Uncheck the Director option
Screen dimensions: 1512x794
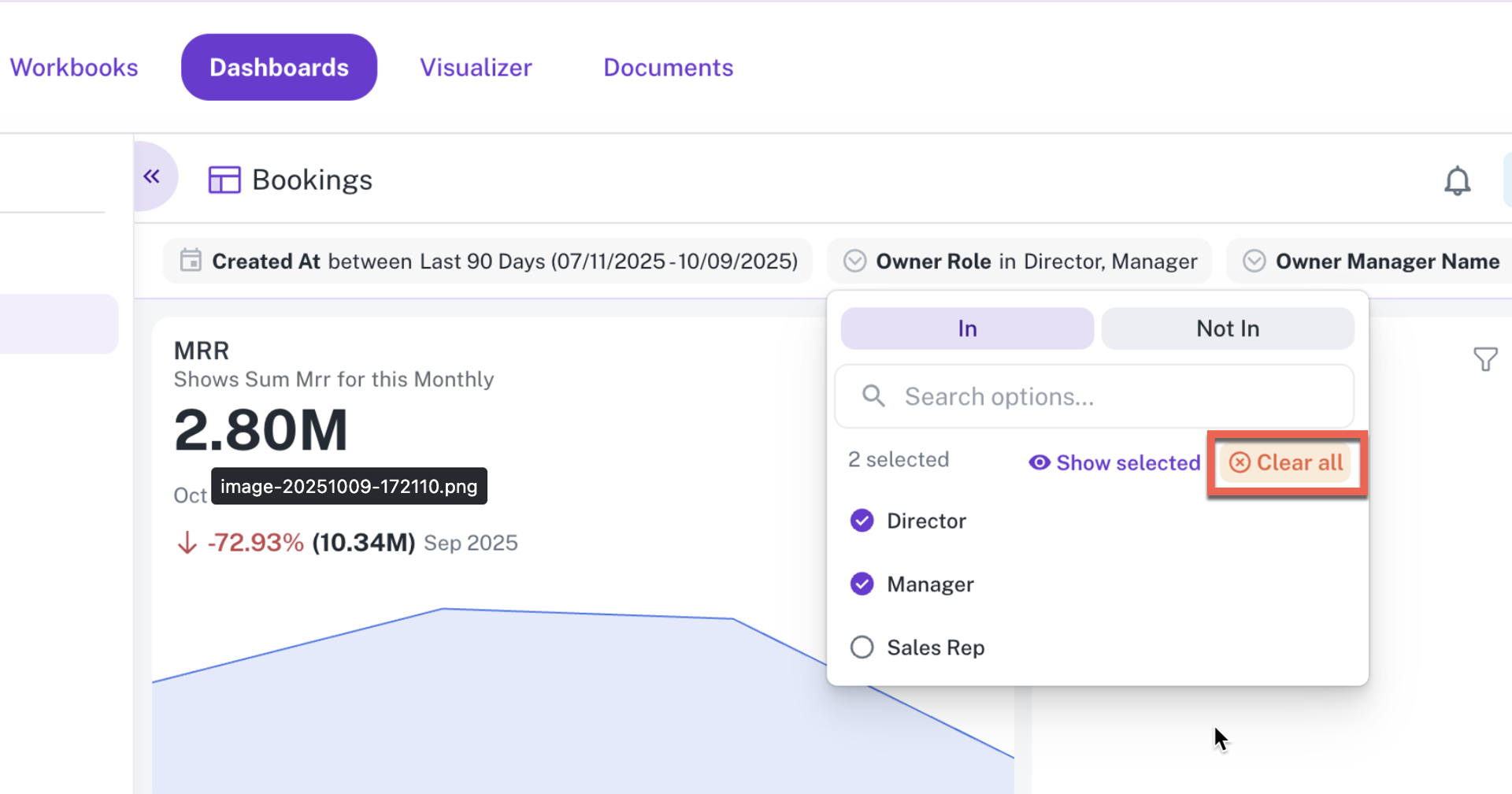point(862,521)
